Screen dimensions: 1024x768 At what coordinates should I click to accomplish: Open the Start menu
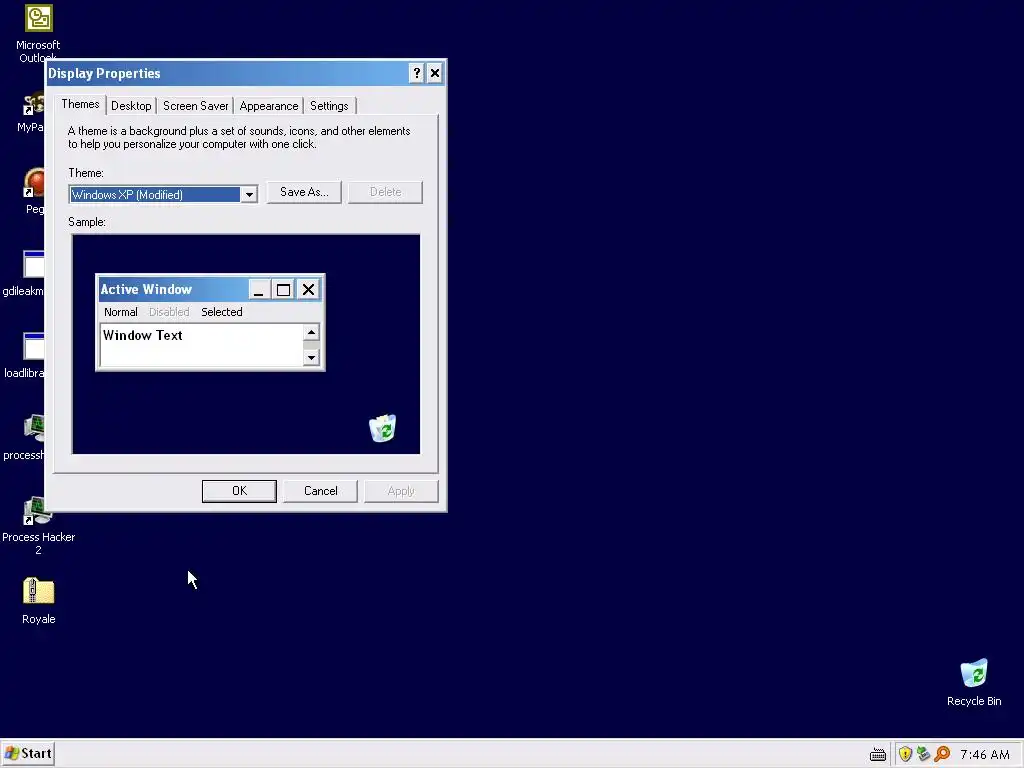(x=27, y=754)
